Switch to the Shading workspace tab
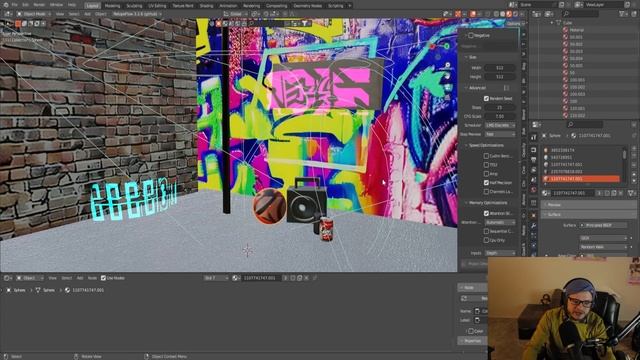 click(x=206, y=6)
